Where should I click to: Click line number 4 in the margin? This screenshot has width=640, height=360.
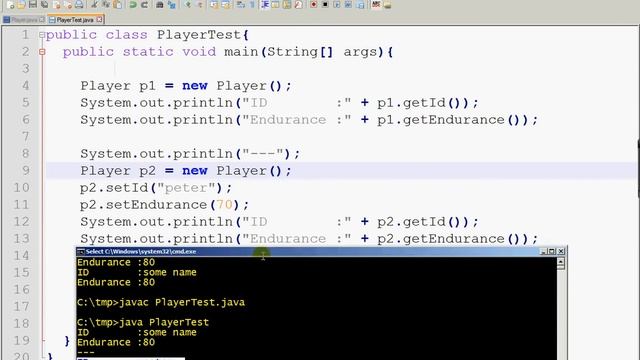click(25, 86)
